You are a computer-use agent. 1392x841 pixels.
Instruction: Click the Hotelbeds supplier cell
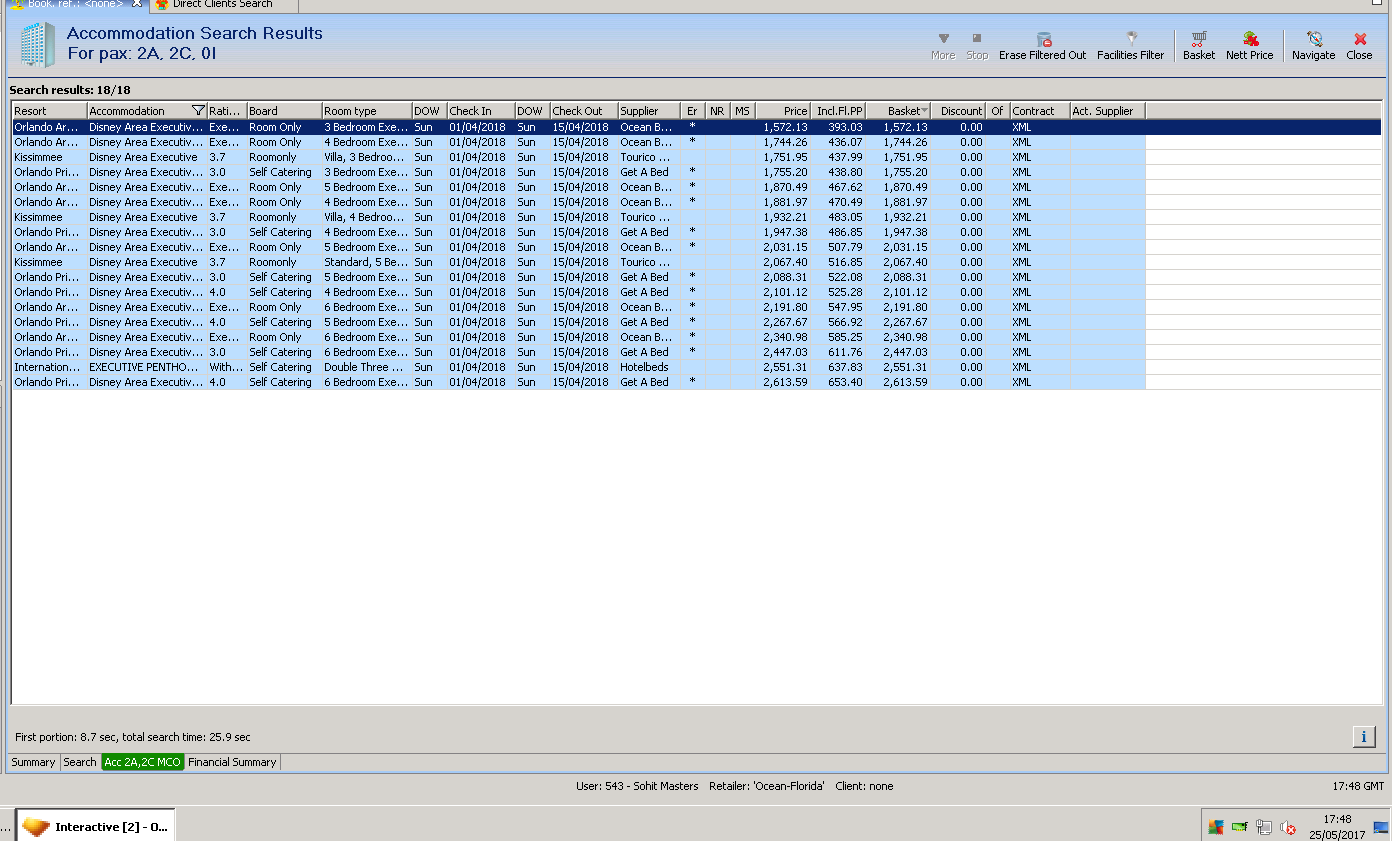(x=649, y=367)
